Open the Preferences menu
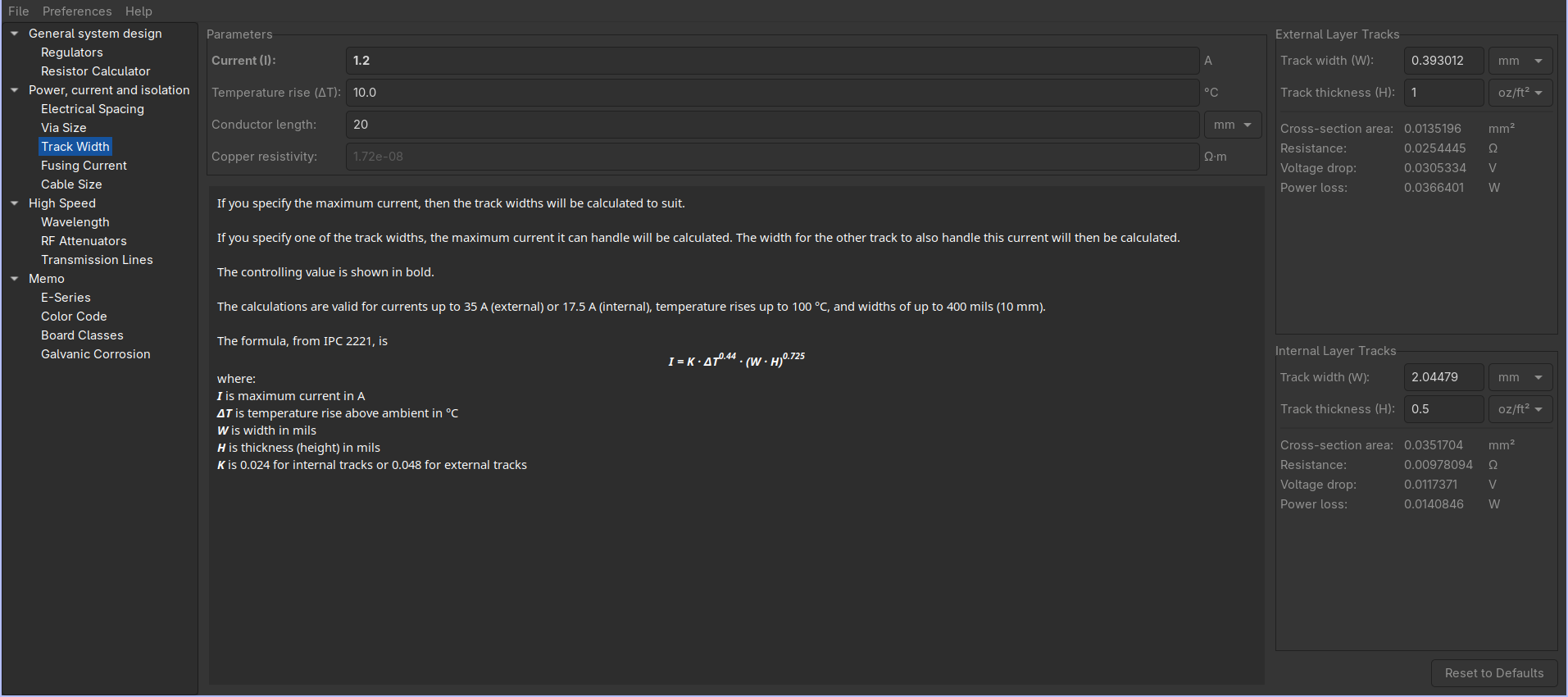 click(x=77, y=11)
